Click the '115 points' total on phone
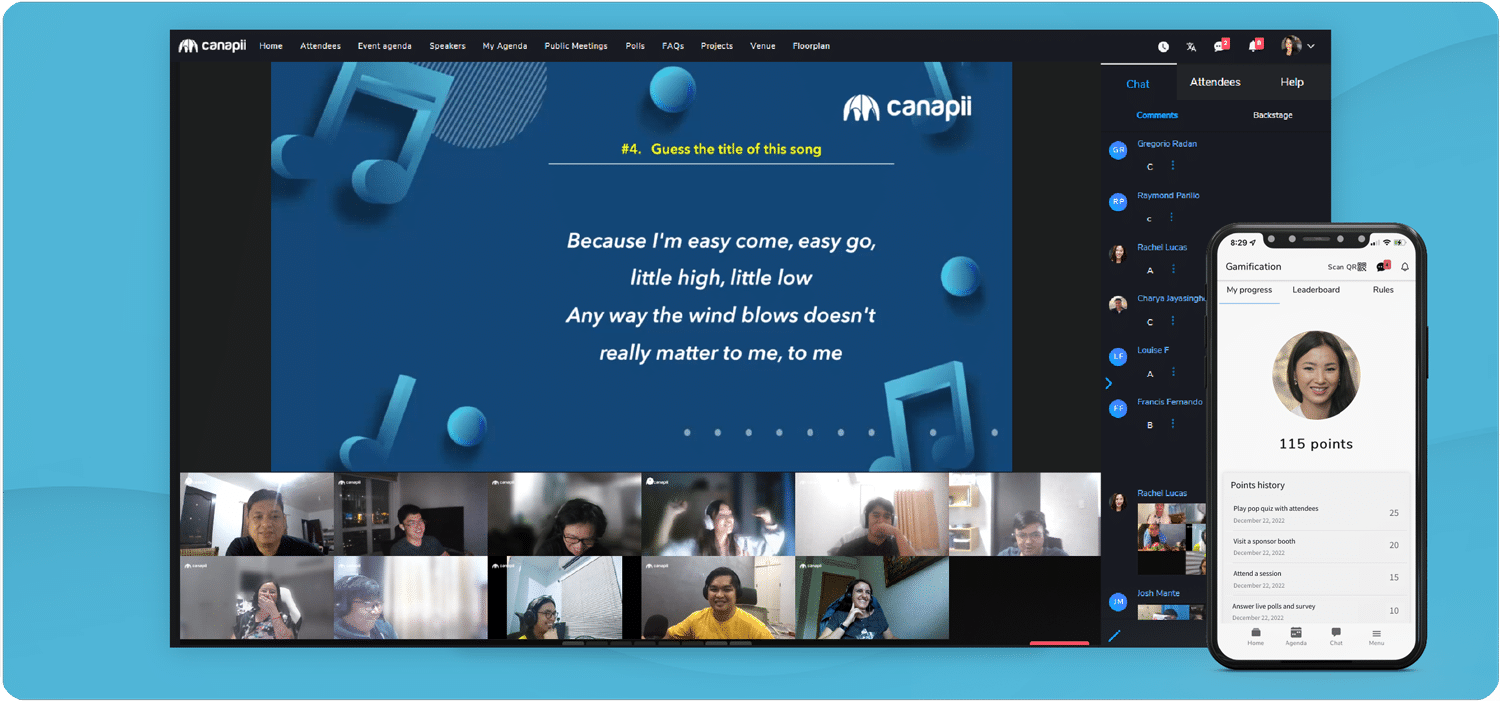Image resolution: width=1500 pixels, height=701 pixels. (1315, 444)
